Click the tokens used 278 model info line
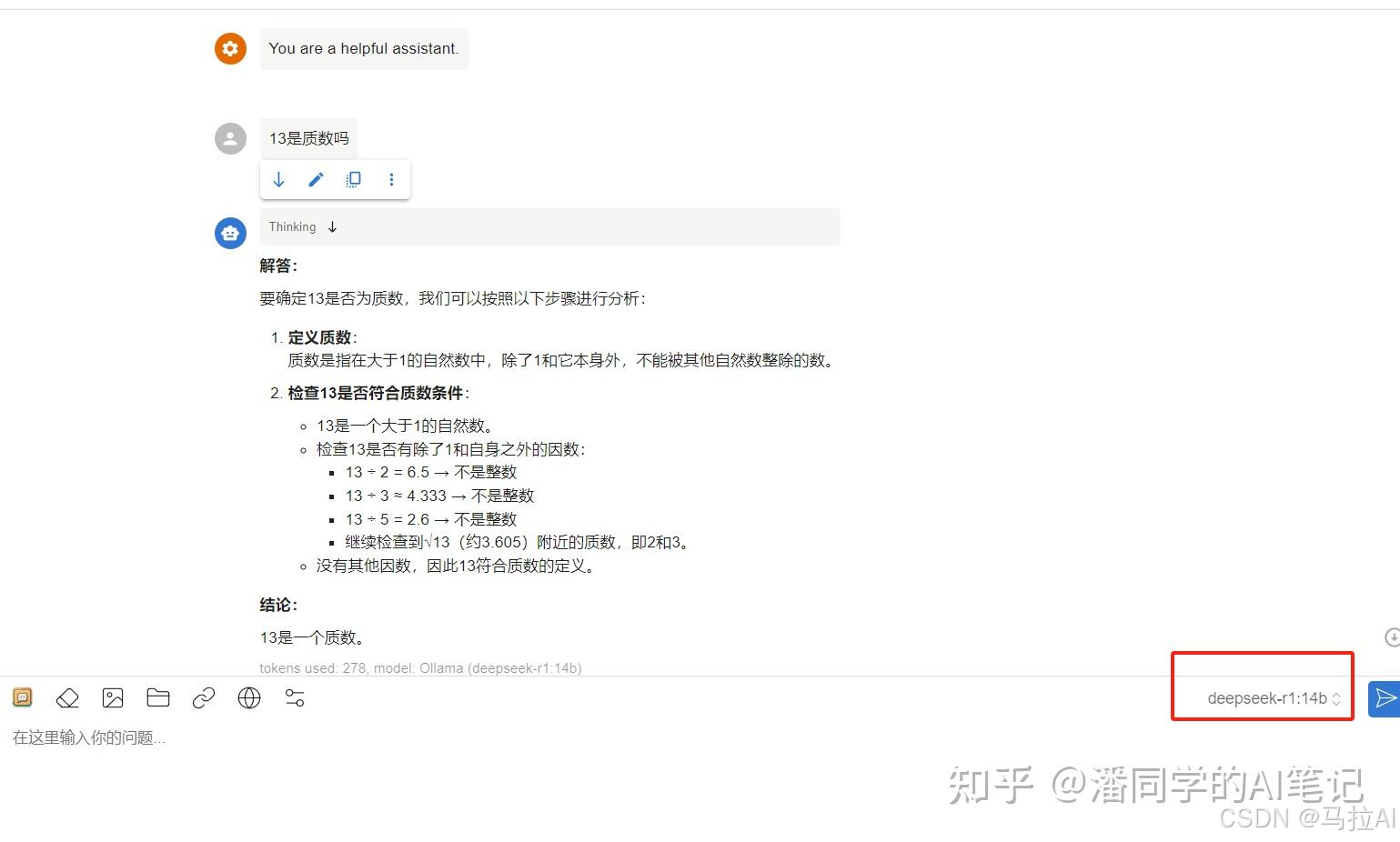 pyautogui.click(x=420, y=668)
